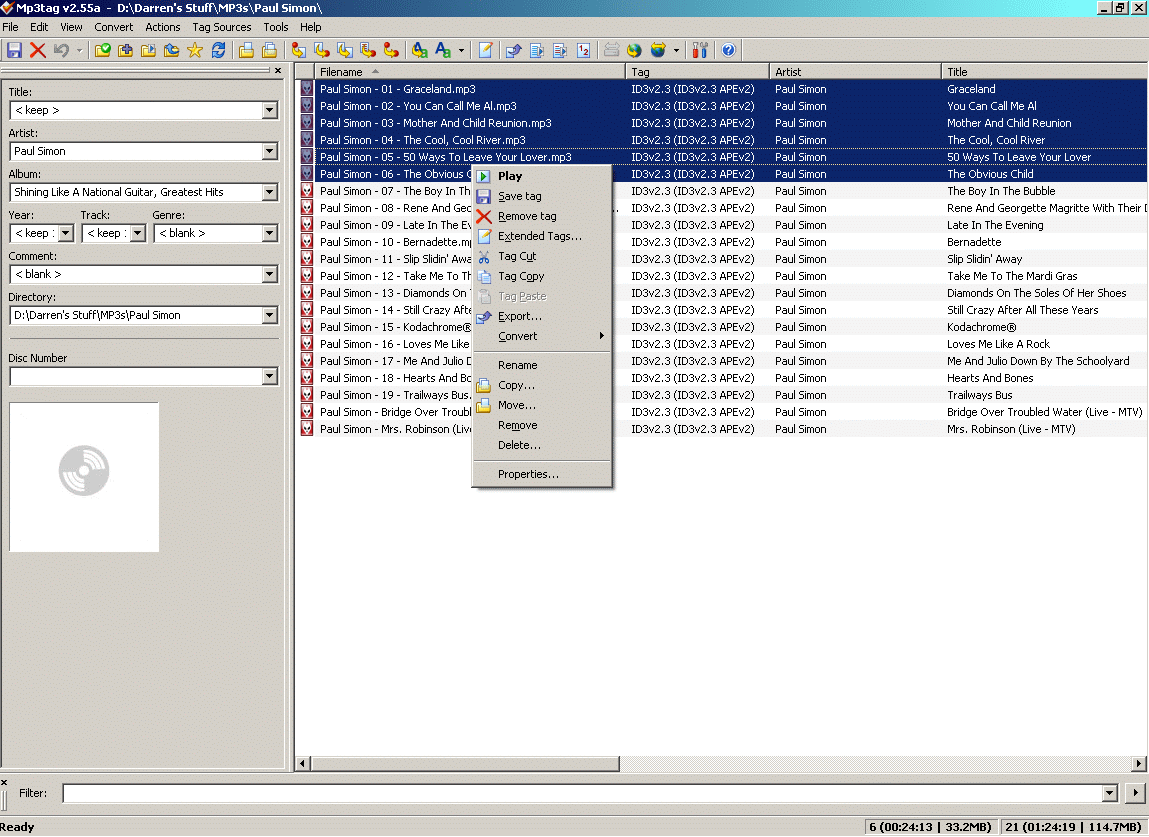Click the Save tag floppy icon in toolbar
1149x837 pixels.
pos(14,50)
